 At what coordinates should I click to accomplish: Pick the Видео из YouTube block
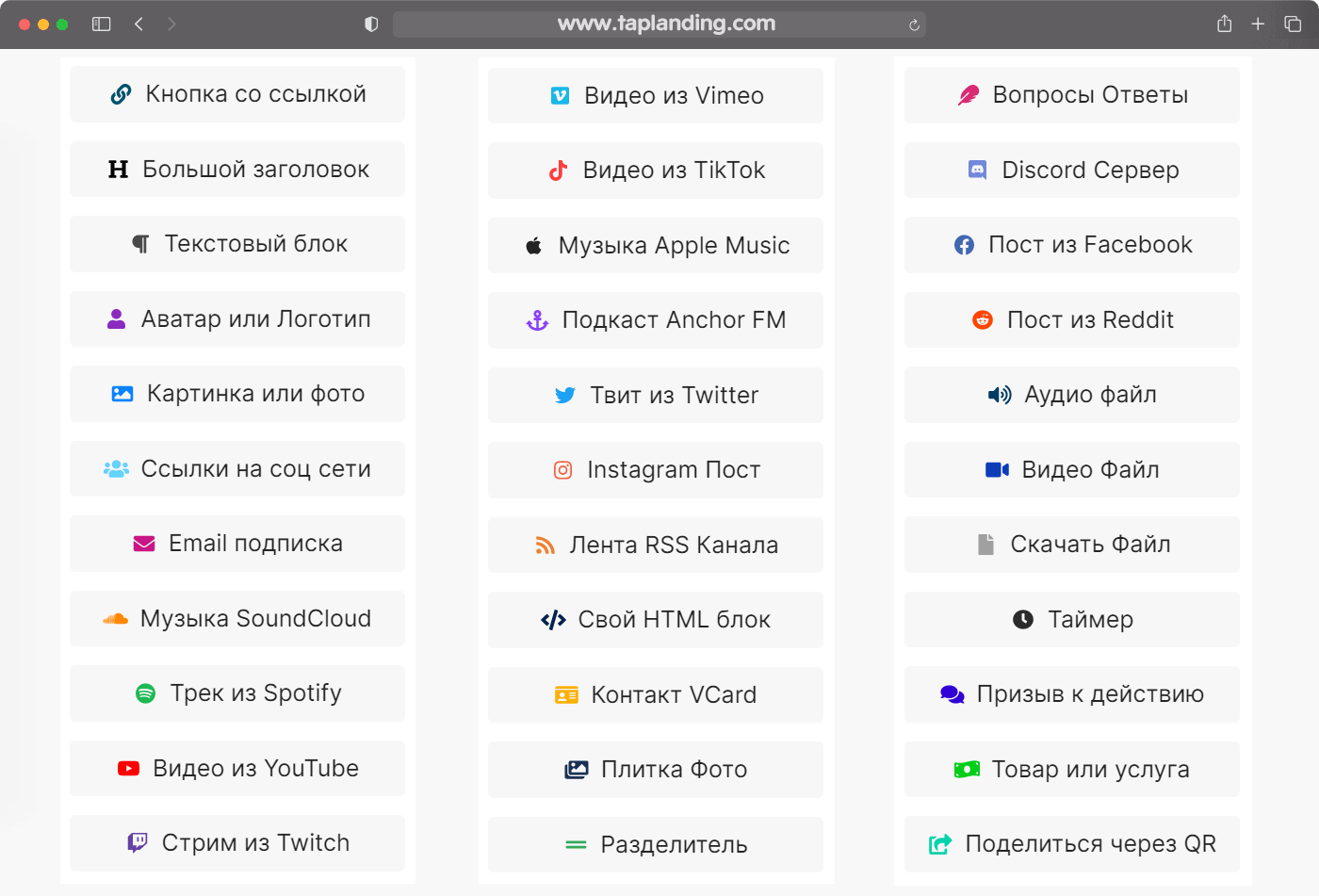pos(237,769)
